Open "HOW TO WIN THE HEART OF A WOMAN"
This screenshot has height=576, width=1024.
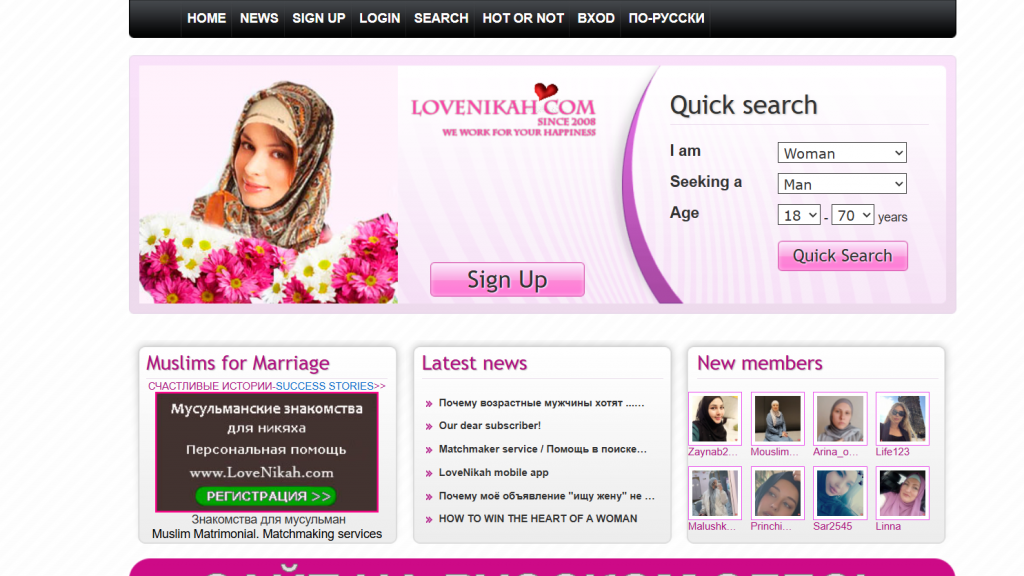coord(538,519)
